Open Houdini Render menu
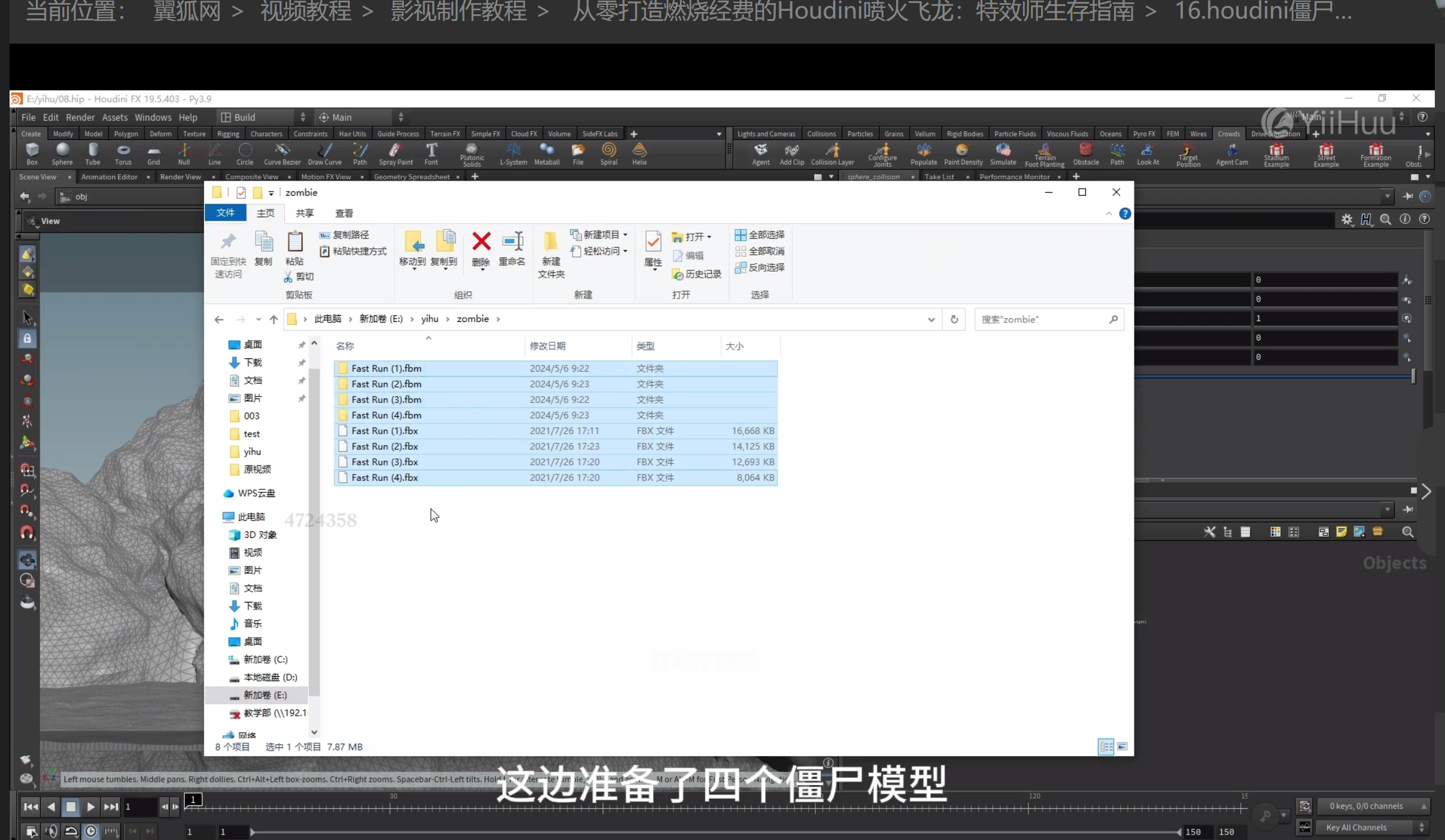This screenshot has height=840, width=1445. pyautogui.click(x=80, y=117)
